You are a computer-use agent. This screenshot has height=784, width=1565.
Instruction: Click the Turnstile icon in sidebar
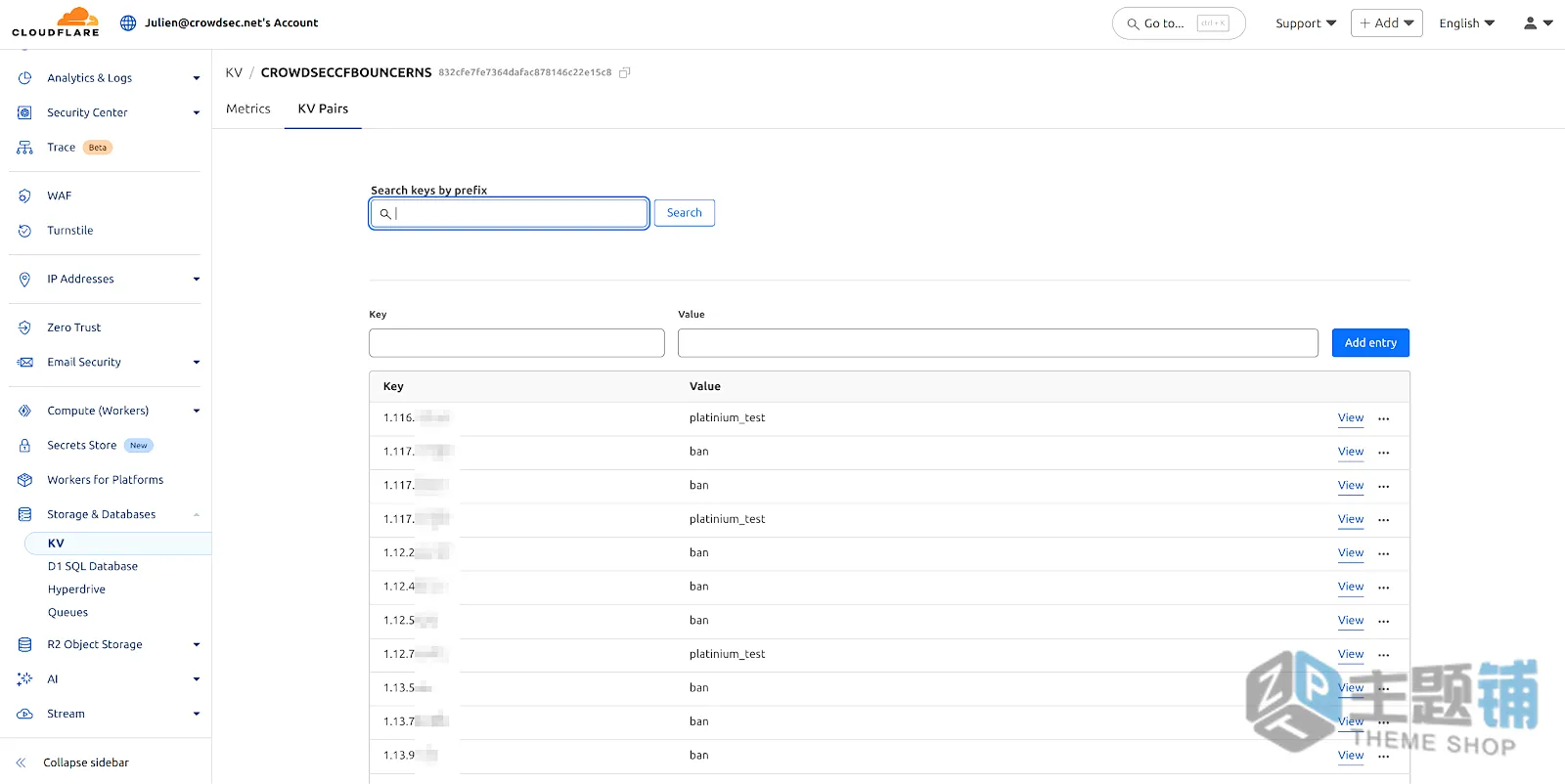pos(24,231)
